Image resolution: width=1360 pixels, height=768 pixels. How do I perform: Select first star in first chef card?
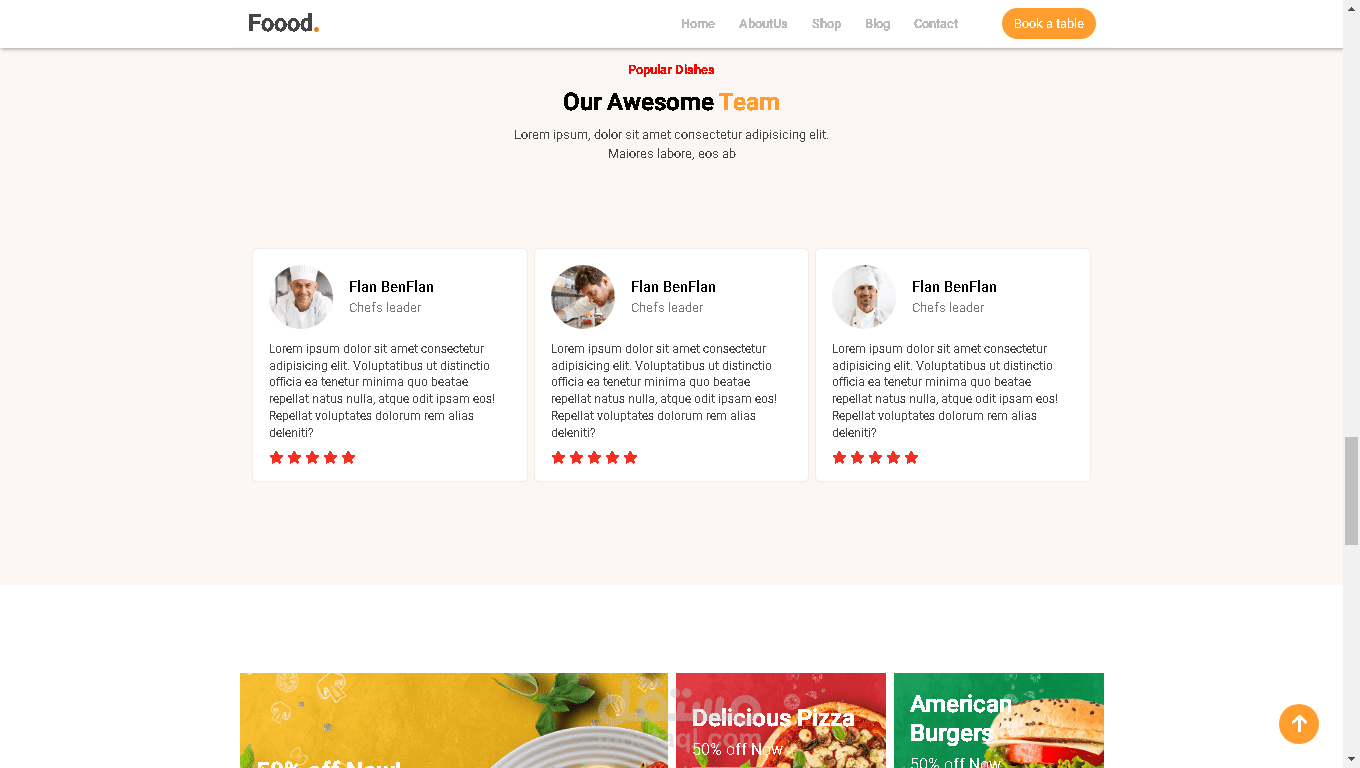277,458
